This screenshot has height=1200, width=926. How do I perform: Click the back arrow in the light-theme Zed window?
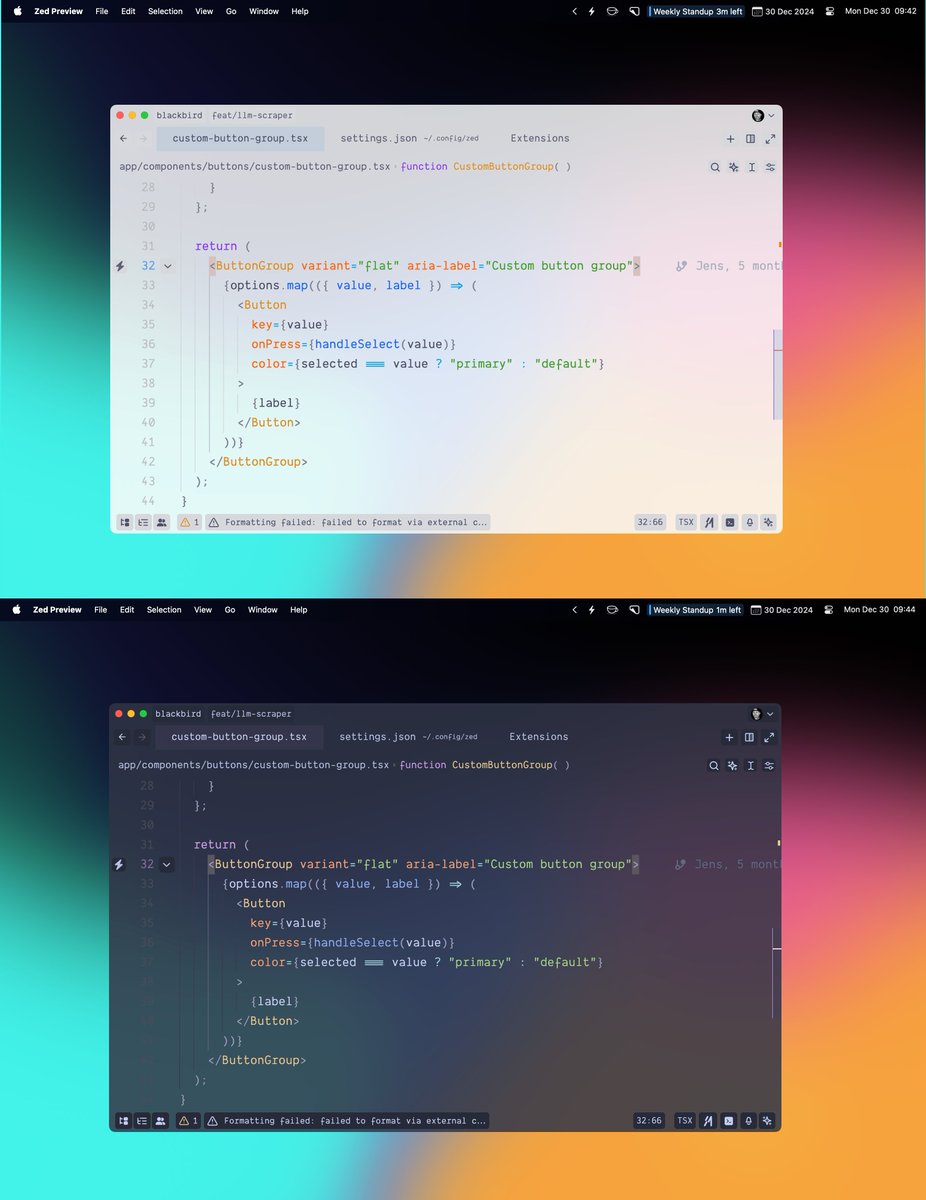pyautogui.click(x=123, y=139)
